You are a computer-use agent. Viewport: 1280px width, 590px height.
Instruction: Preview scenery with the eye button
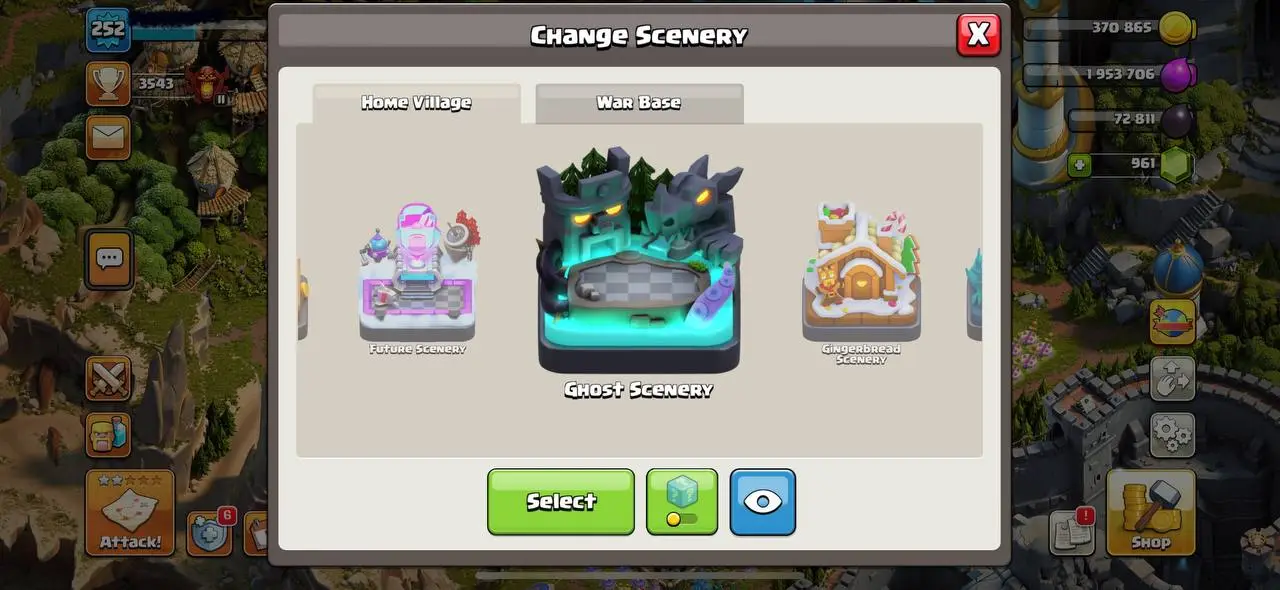763,501
